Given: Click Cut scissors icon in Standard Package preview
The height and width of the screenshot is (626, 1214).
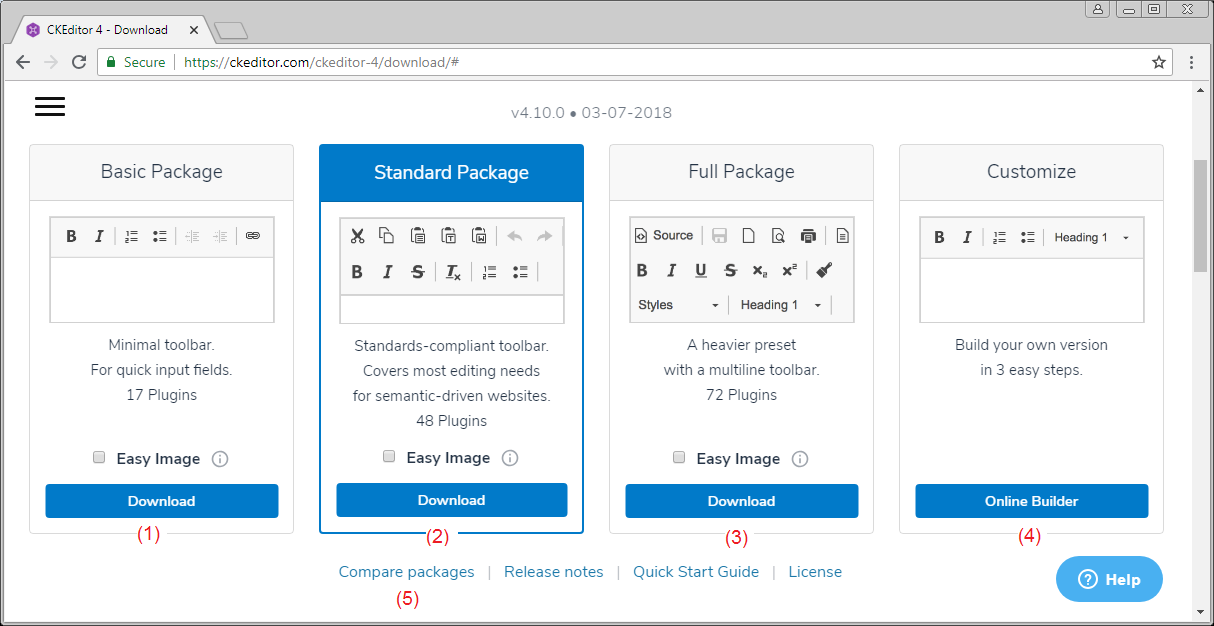Looking at the screenshot, I should [357, 236].
